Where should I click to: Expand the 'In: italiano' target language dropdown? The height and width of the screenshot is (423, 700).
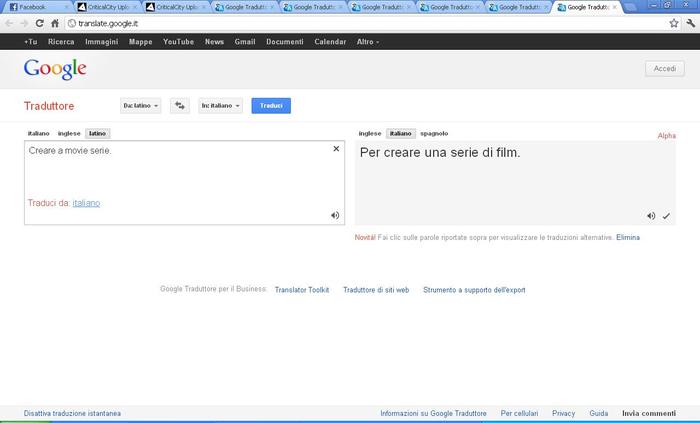(x=221, y=106)
